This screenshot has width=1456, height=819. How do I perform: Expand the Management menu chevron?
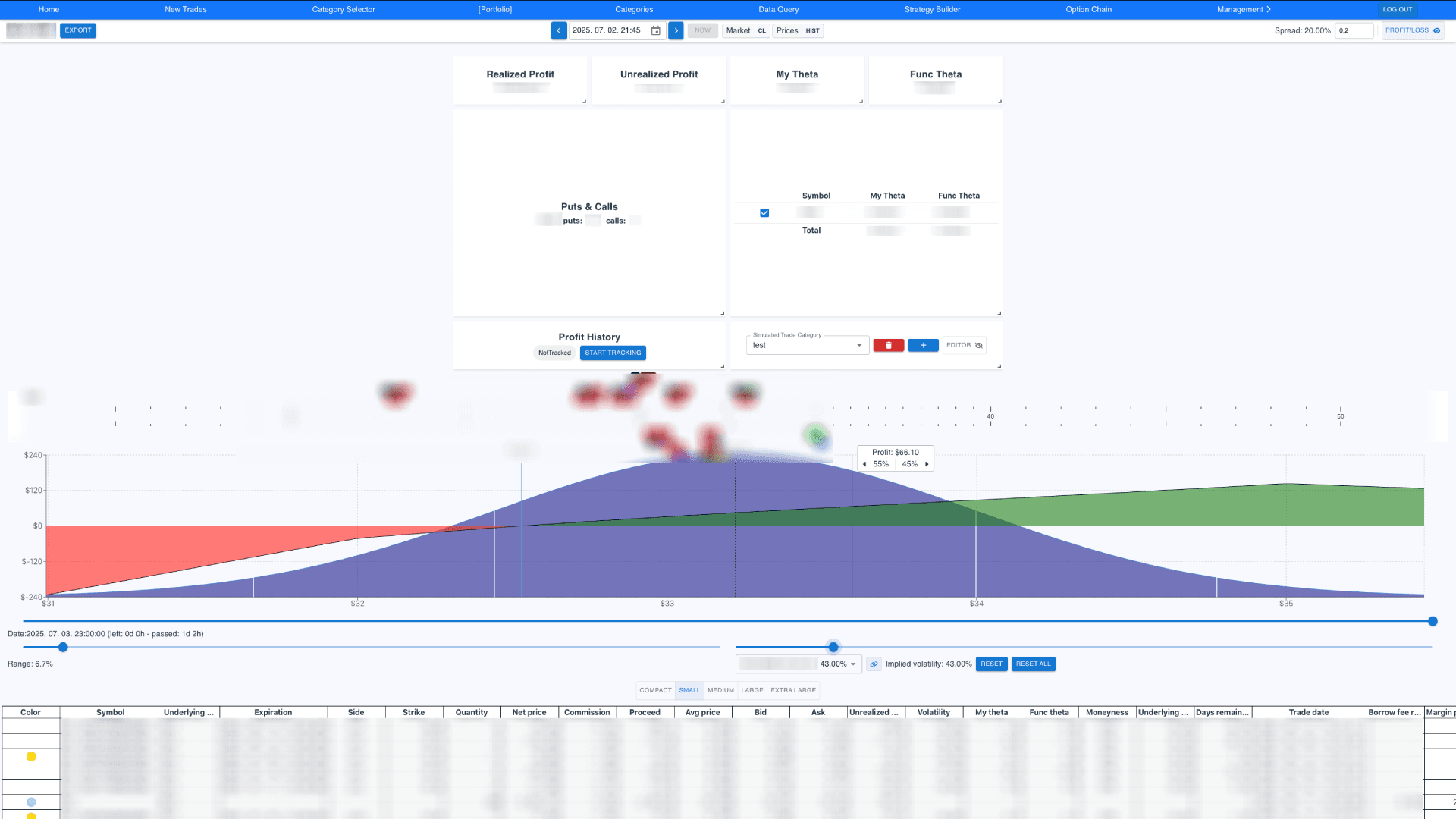(x=1269, y=10)
